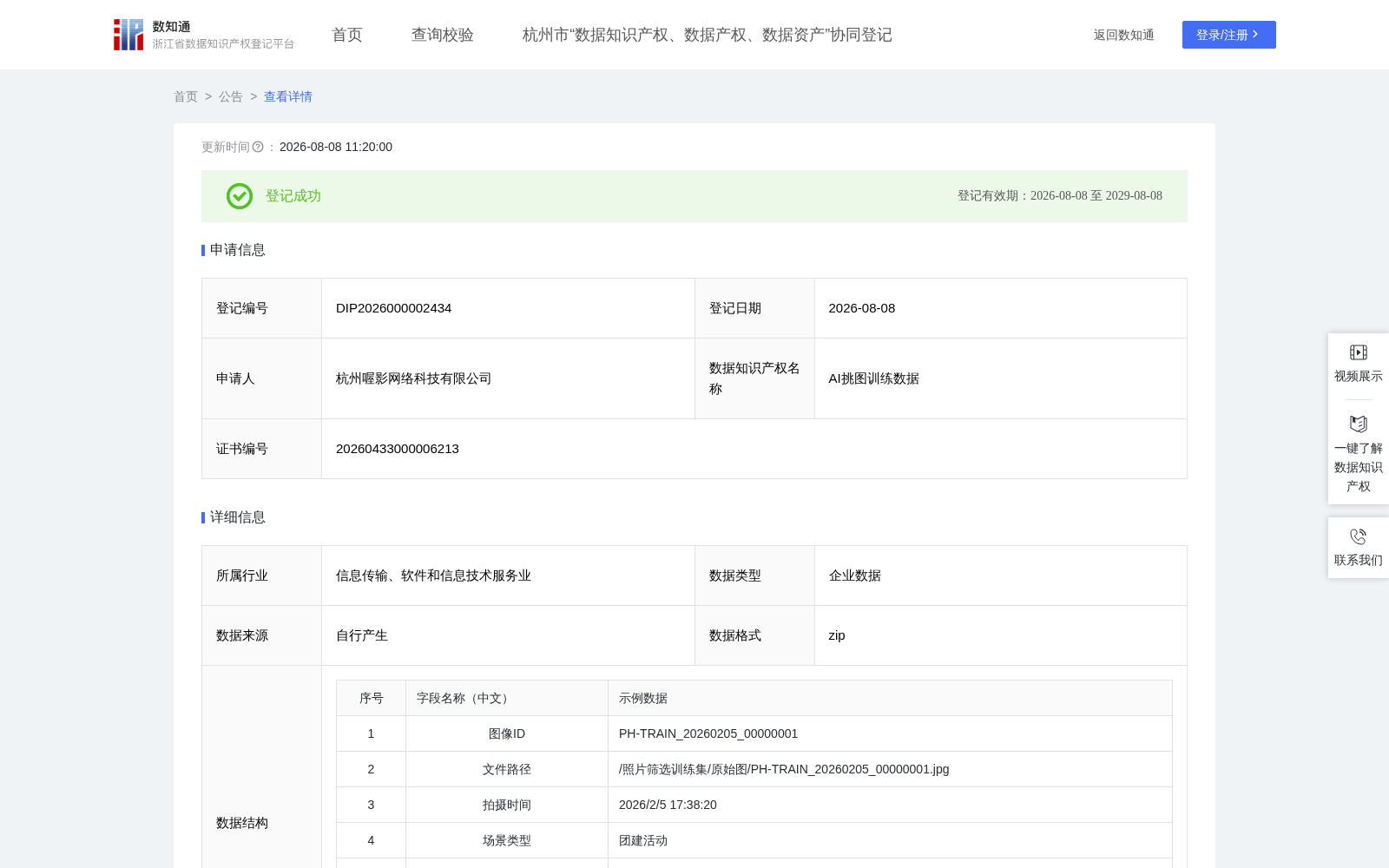
Task: Select the /照片筛选训练集/原始图 path value
Action: point(784,769)
